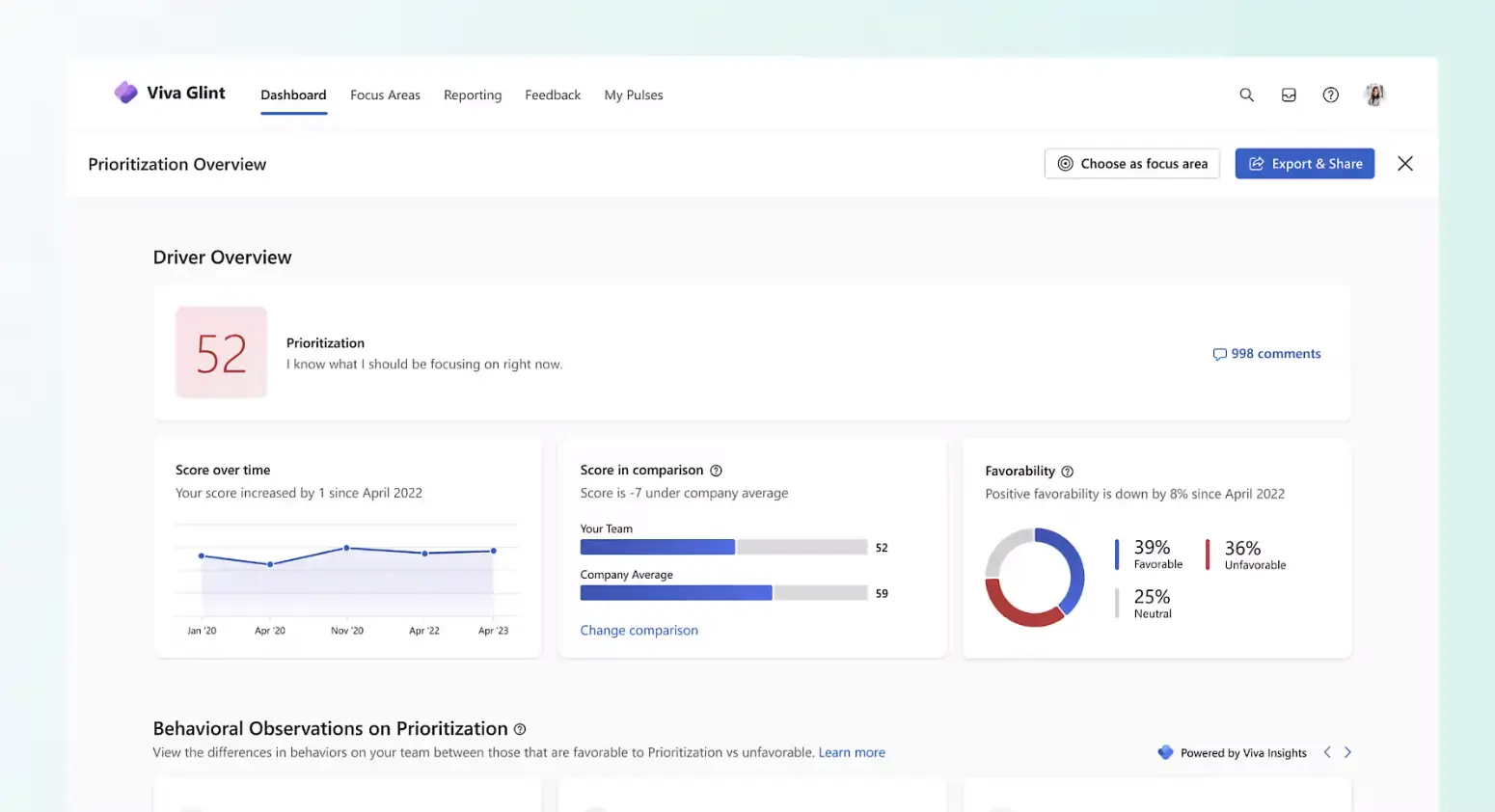Open the inbox icon in the top bar

pyautogui.click(x=1289, y=95)
